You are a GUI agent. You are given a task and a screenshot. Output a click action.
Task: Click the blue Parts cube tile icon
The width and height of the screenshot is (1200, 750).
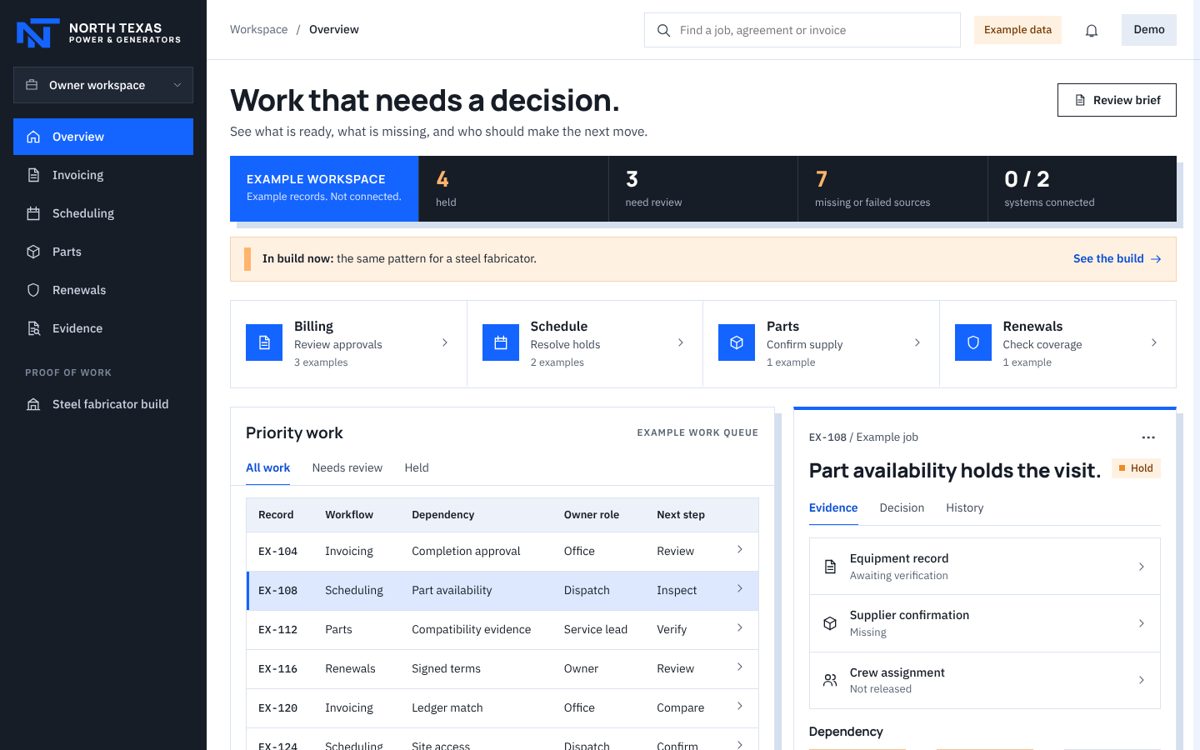(737, 342)
